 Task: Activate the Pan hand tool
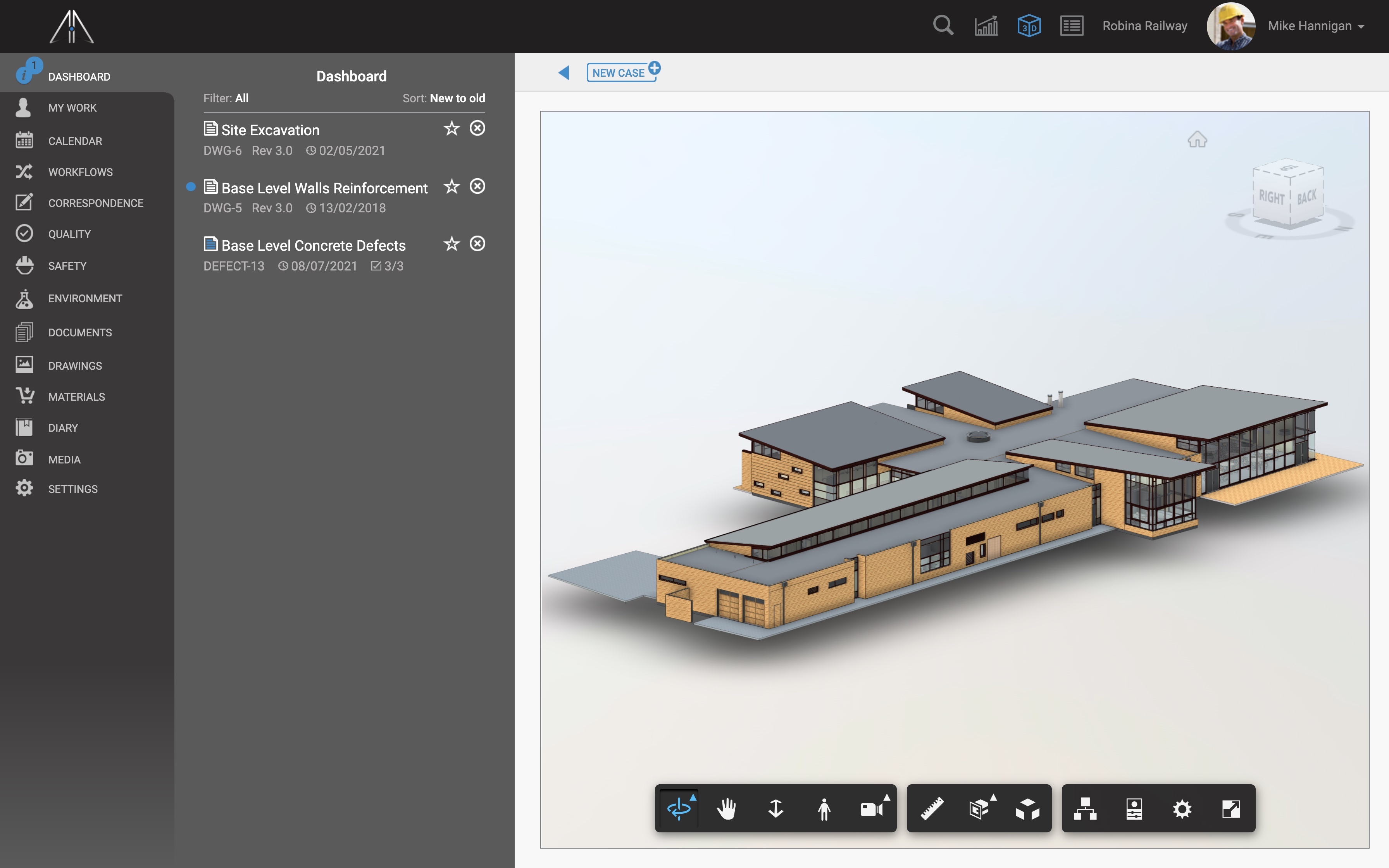tap(727, 809)
